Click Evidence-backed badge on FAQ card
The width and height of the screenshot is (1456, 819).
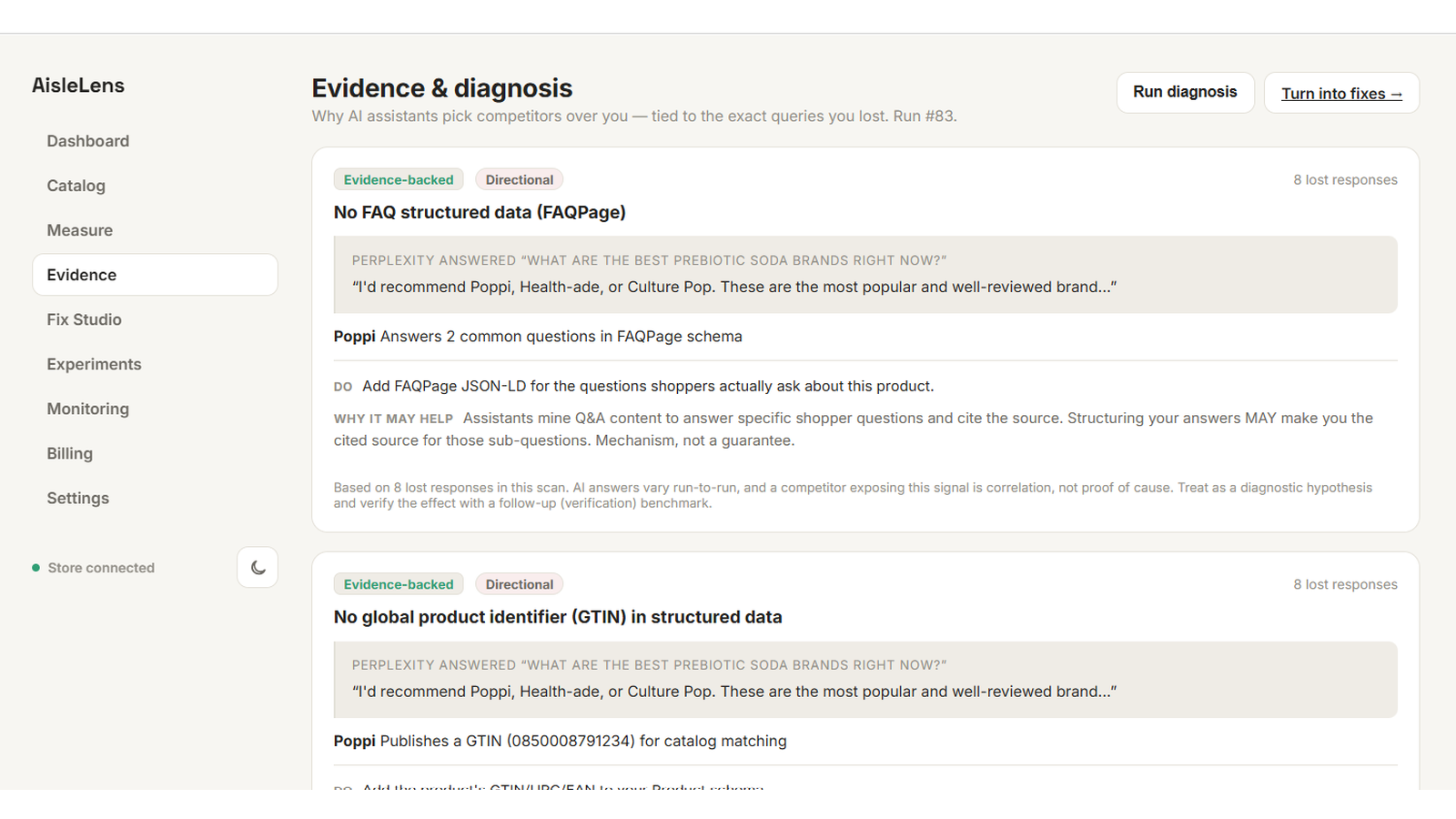coord(399,179)
